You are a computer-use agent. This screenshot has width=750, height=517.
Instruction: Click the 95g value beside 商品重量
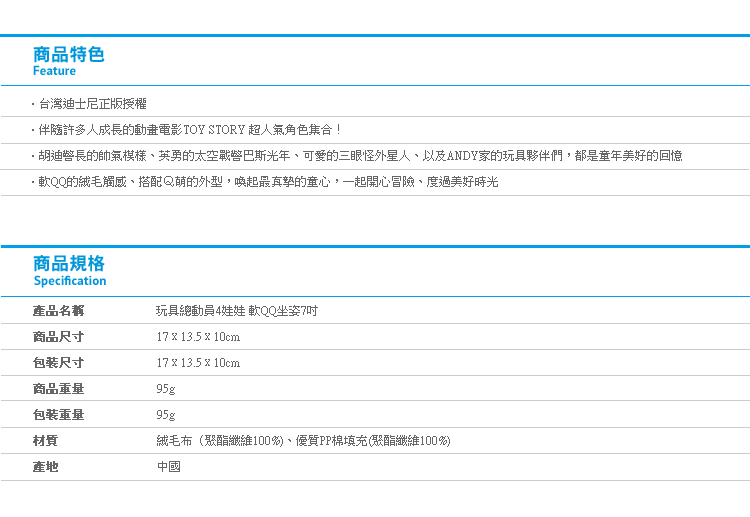click(165, 389)
